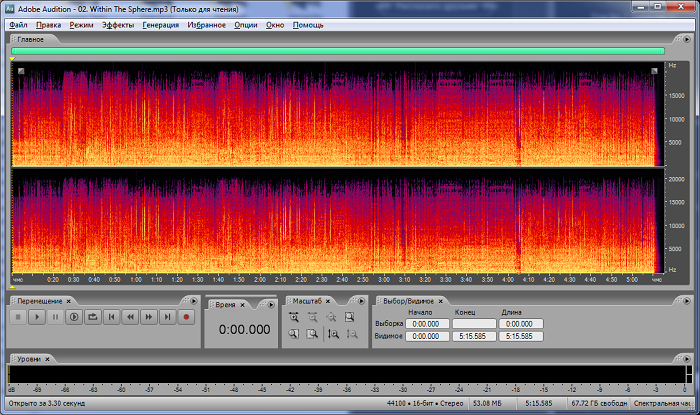Click the Fast Forward button
700x415 pixels.
pyautogui.click(x=149, y=317)
